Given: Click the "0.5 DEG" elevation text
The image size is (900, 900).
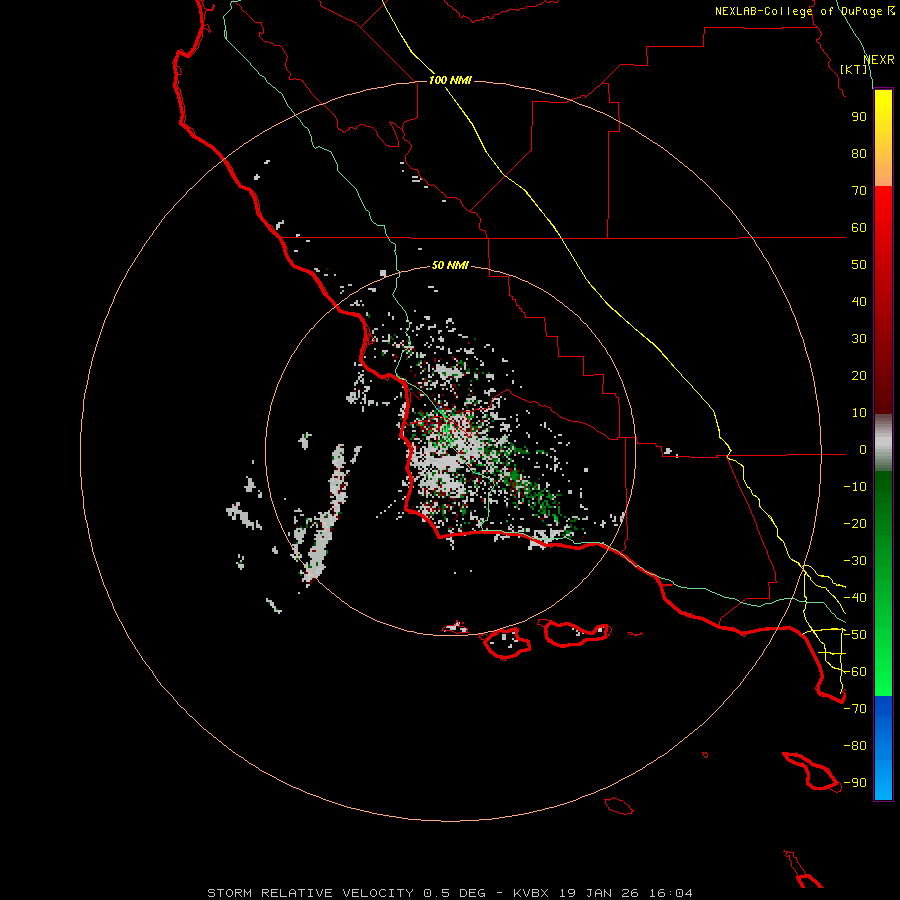Looking at the screenshot, I should pyautogui.click(x=455, y=893).
